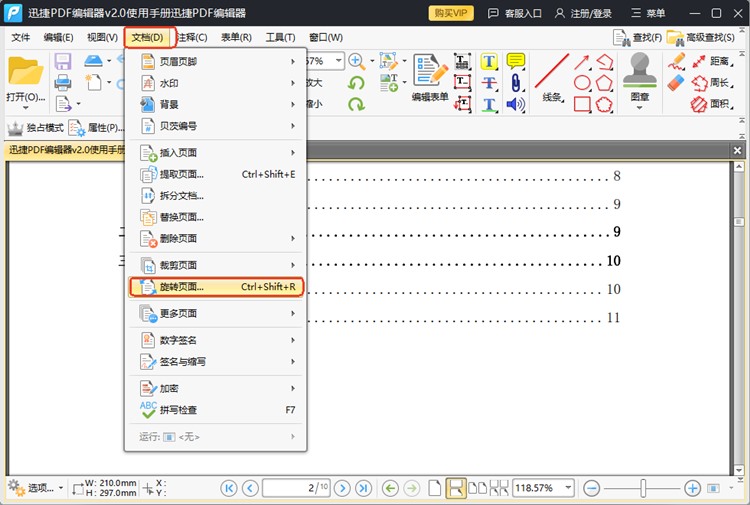Choose 提取页面 from the menu
Screen dimensions: 750x505
[x=216, y=174]
